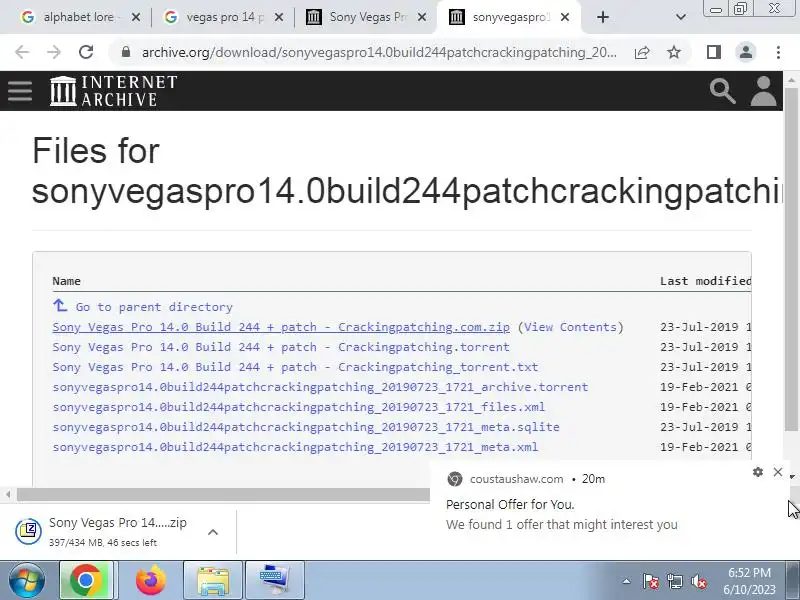Dismiss the coustaushaw.com notification
Screen dimensions: 800x600
click(x=778, y=472)
